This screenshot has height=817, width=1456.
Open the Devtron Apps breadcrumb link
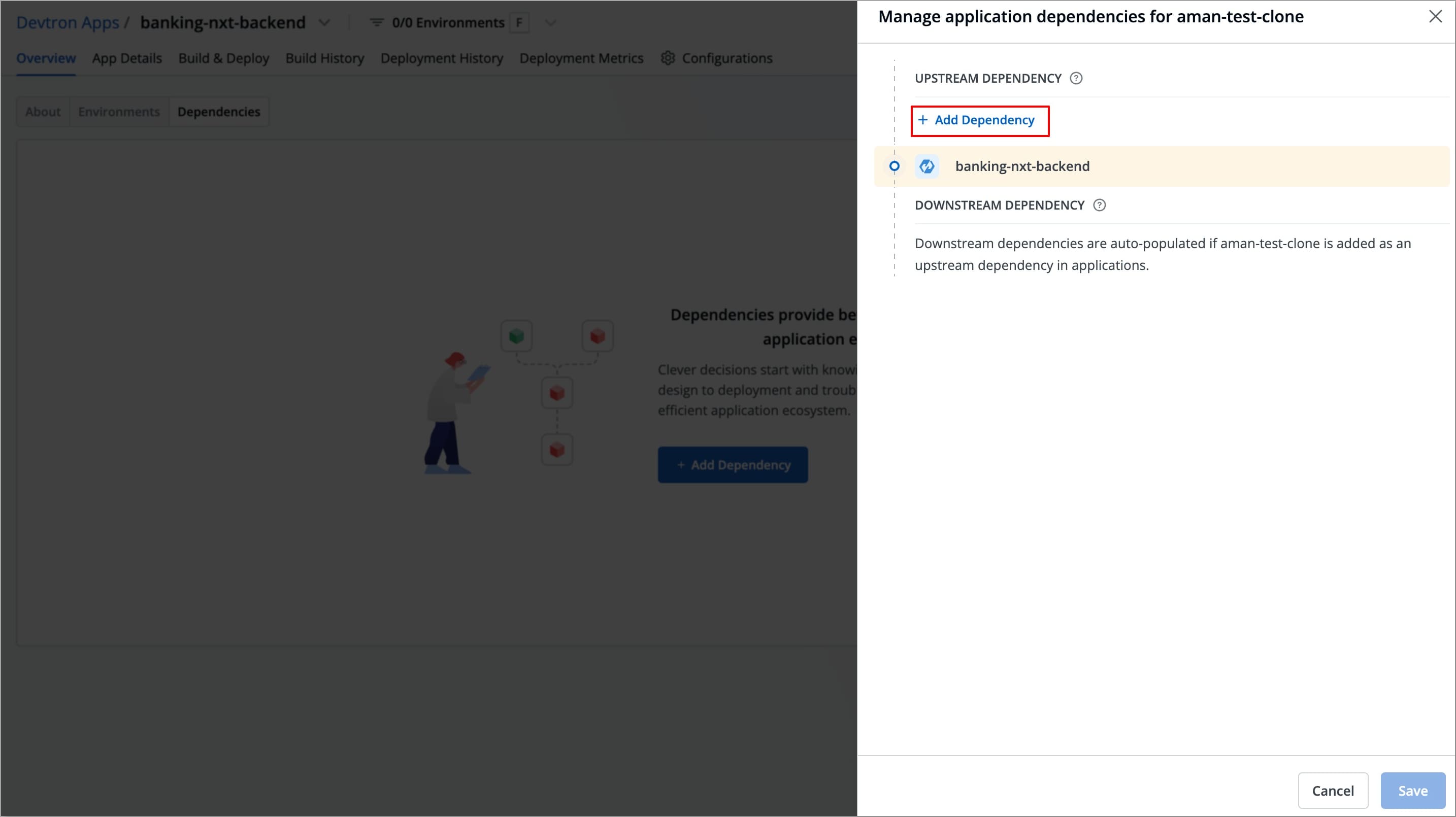[67, 23]
